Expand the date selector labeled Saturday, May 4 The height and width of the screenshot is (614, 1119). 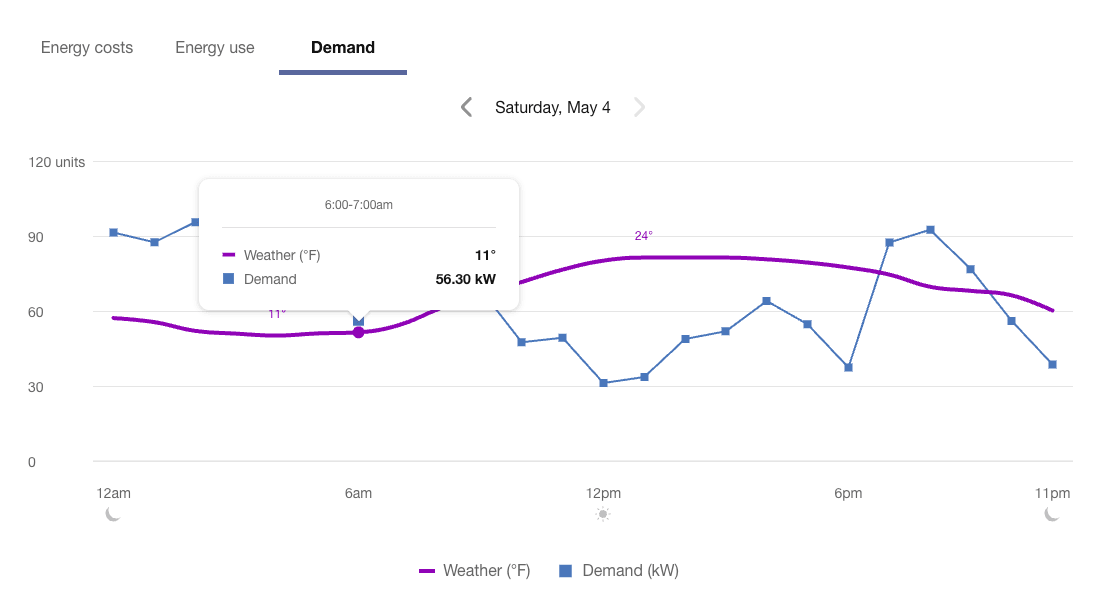tap(552, 107)
